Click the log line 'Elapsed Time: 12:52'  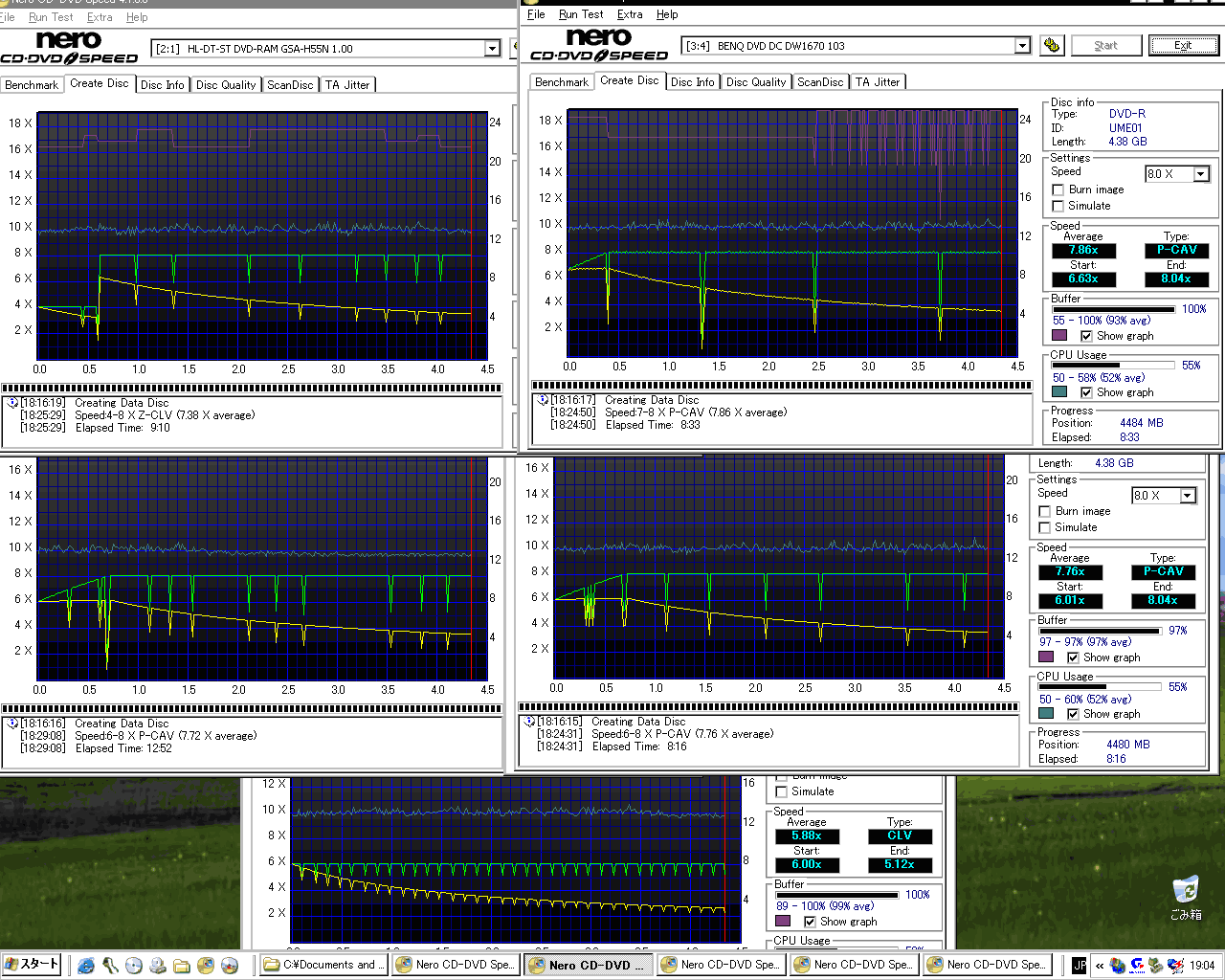tap(123, 748)
